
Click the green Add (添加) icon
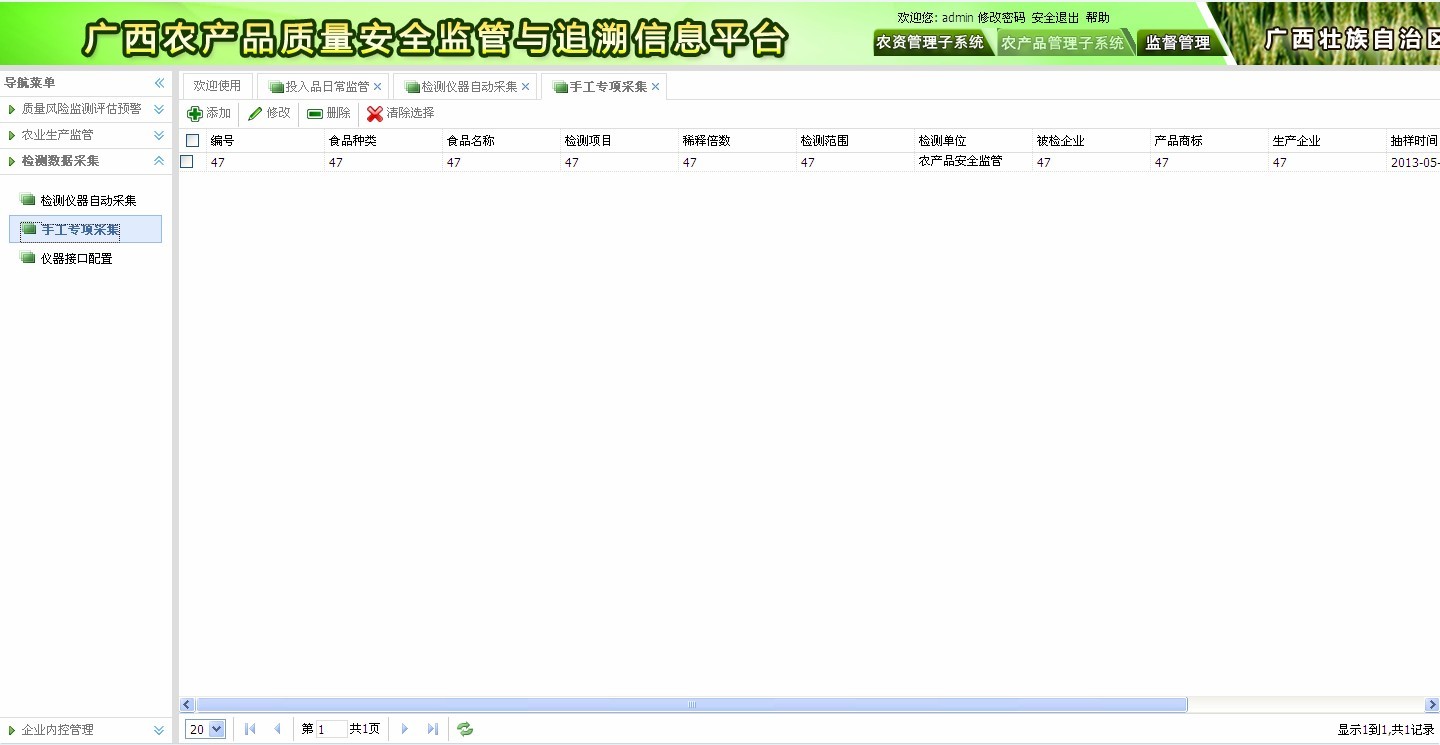(195, 114)
